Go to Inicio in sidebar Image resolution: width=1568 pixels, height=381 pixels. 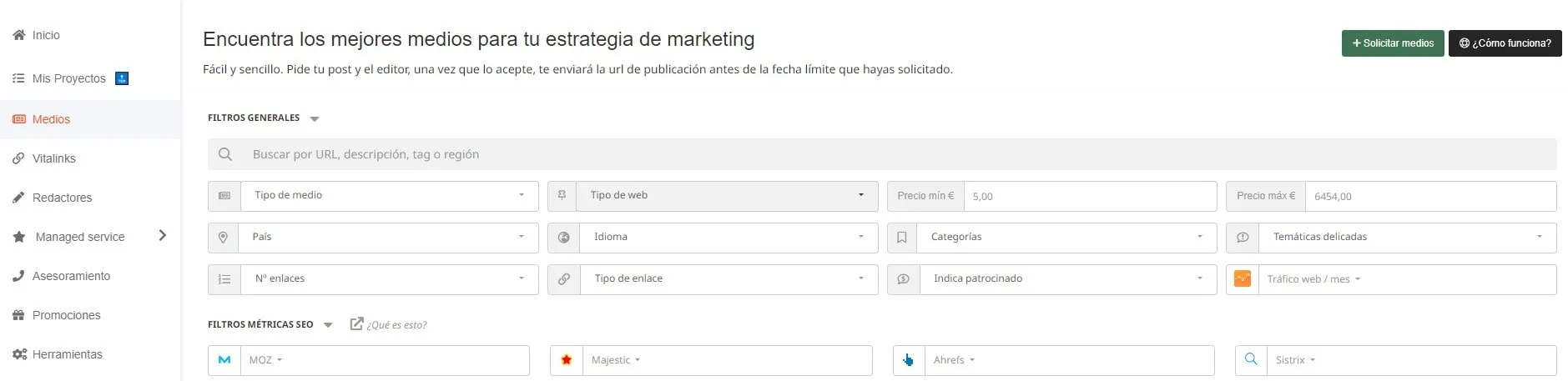(x=46, y=35)
